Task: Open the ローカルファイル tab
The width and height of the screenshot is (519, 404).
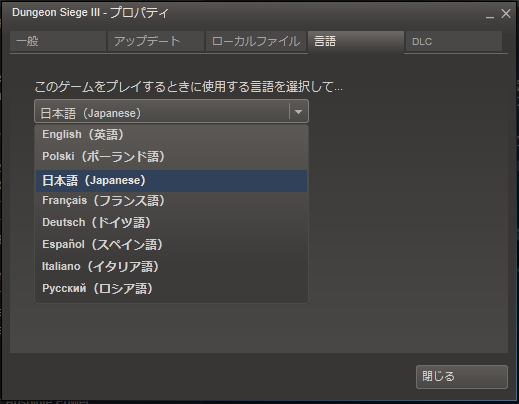Action: tap(256, 41)
